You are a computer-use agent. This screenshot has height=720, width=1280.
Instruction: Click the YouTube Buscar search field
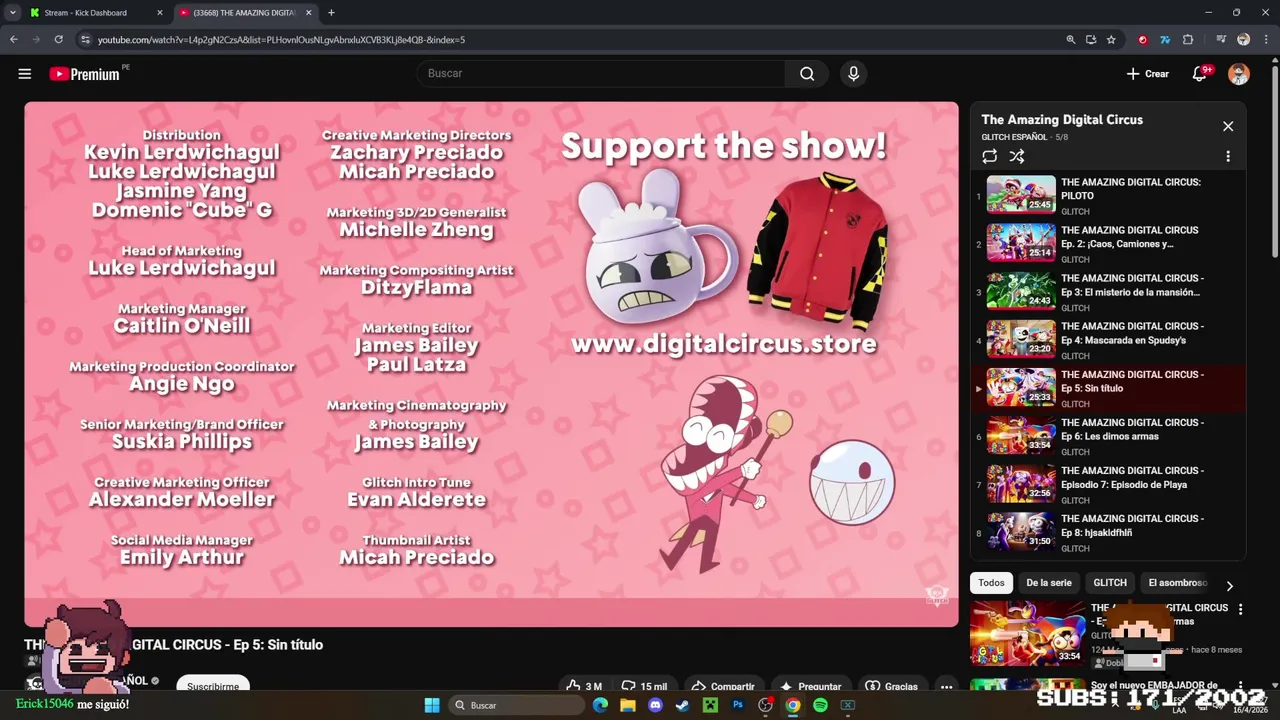click(600, 74)
